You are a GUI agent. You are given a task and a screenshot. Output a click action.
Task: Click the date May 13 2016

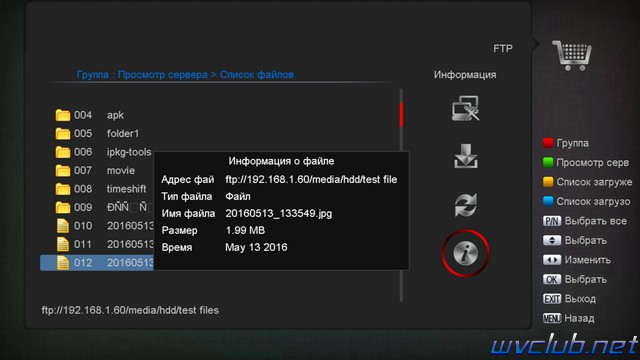(x=256, y=247)
